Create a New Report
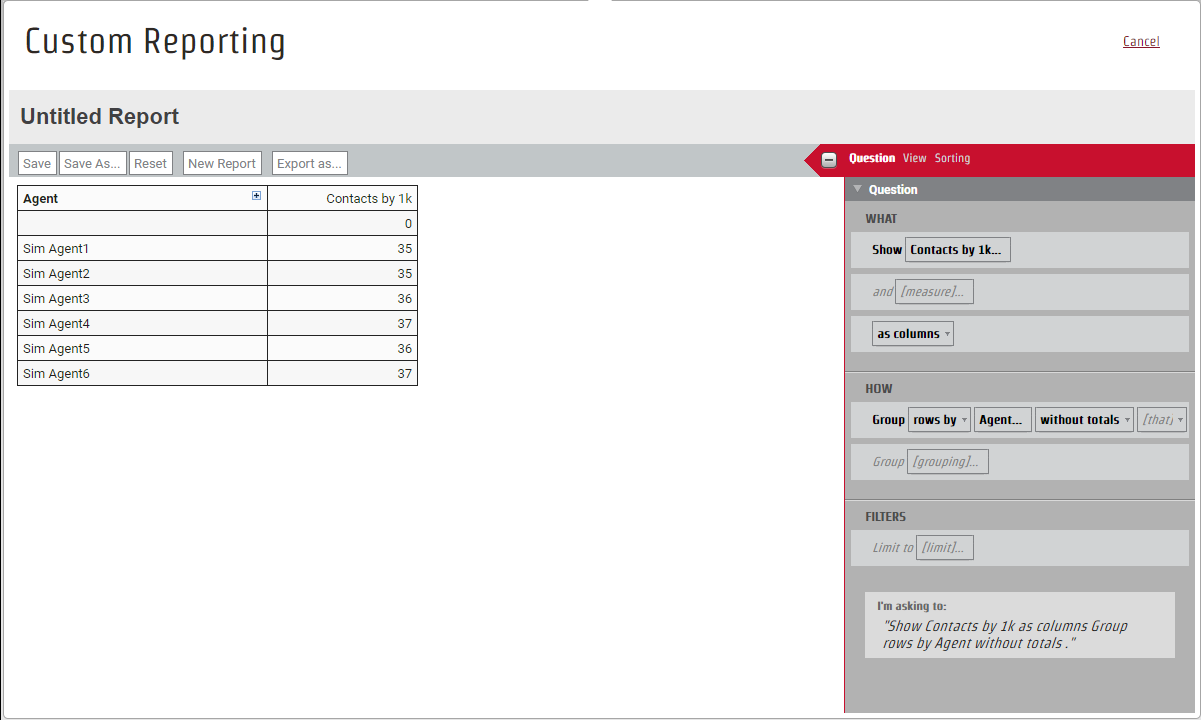This screenshot has width=1201, height=720. (222, 164)
